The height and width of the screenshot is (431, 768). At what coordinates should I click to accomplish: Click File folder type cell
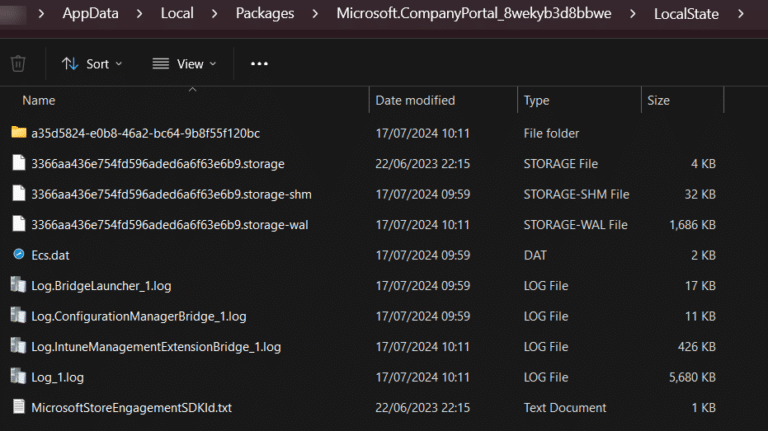point(551,133)
